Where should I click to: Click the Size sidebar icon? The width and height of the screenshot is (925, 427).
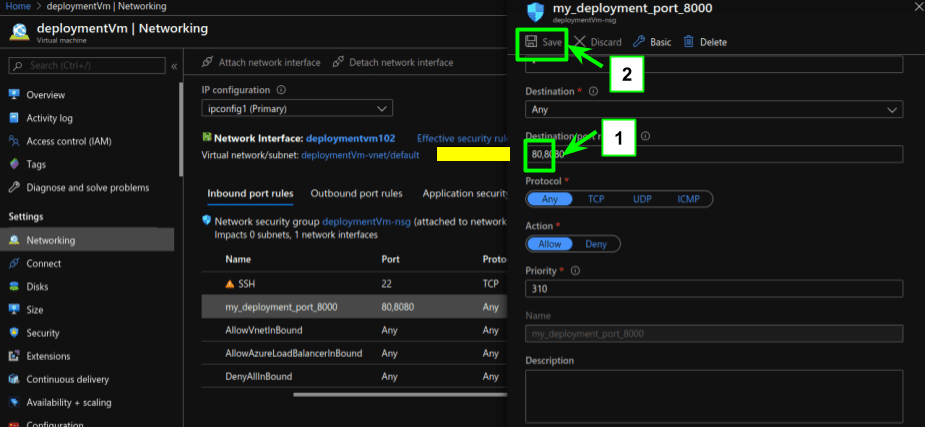pyautogui.click(x=15, y=310)
